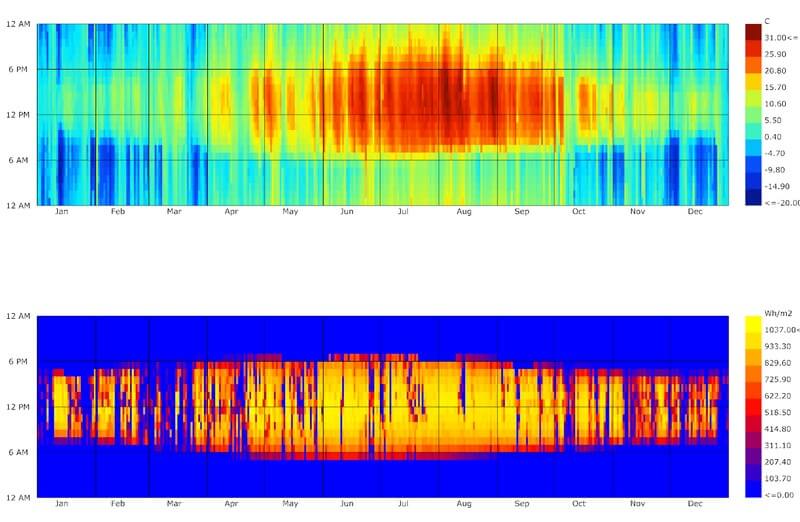Click the bright yellow swatch atop the Wh/m2 legend
Viewport: 800px width, 522px height.
coord(752,325)
